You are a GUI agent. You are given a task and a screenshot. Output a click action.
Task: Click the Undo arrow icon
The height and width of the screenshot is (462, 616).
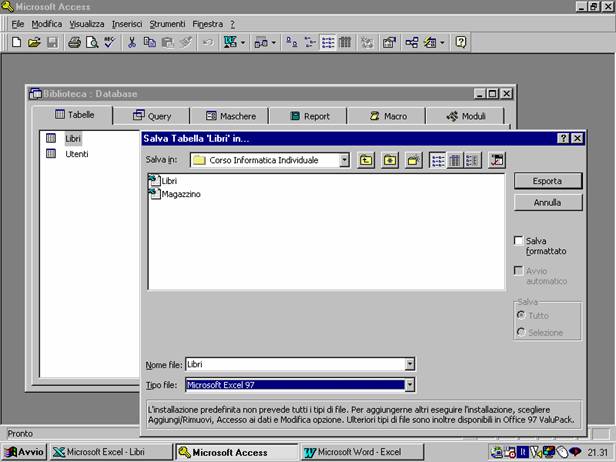point(208,42)
